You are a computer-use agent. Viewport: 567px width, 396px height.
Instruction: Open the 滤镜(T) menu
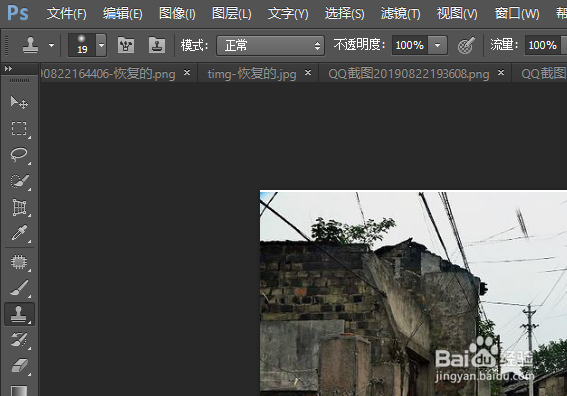pyautogui.click(x=401, y=14)
